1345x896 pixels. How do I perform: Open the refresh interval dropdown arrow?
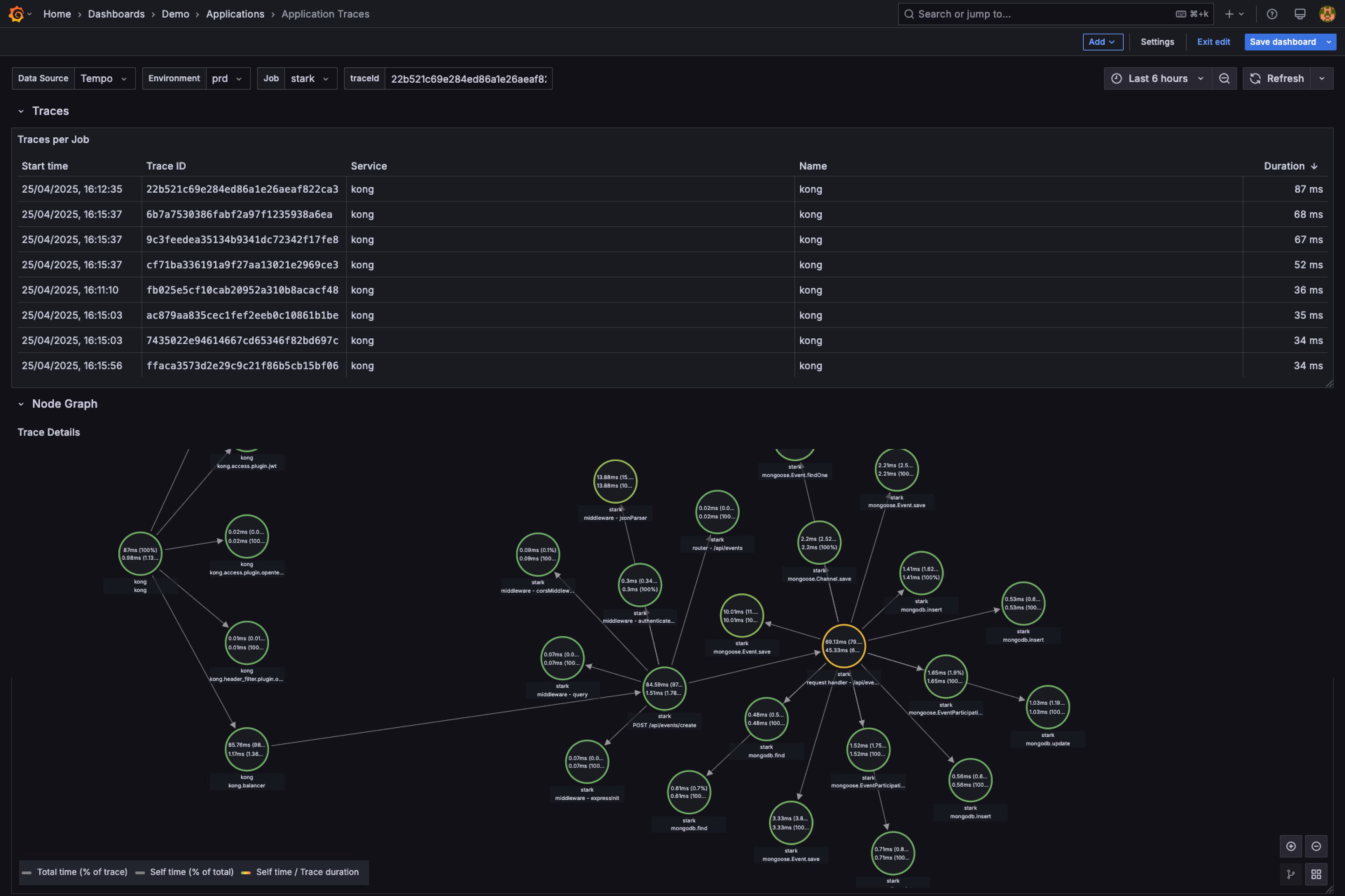[1322, 78]
